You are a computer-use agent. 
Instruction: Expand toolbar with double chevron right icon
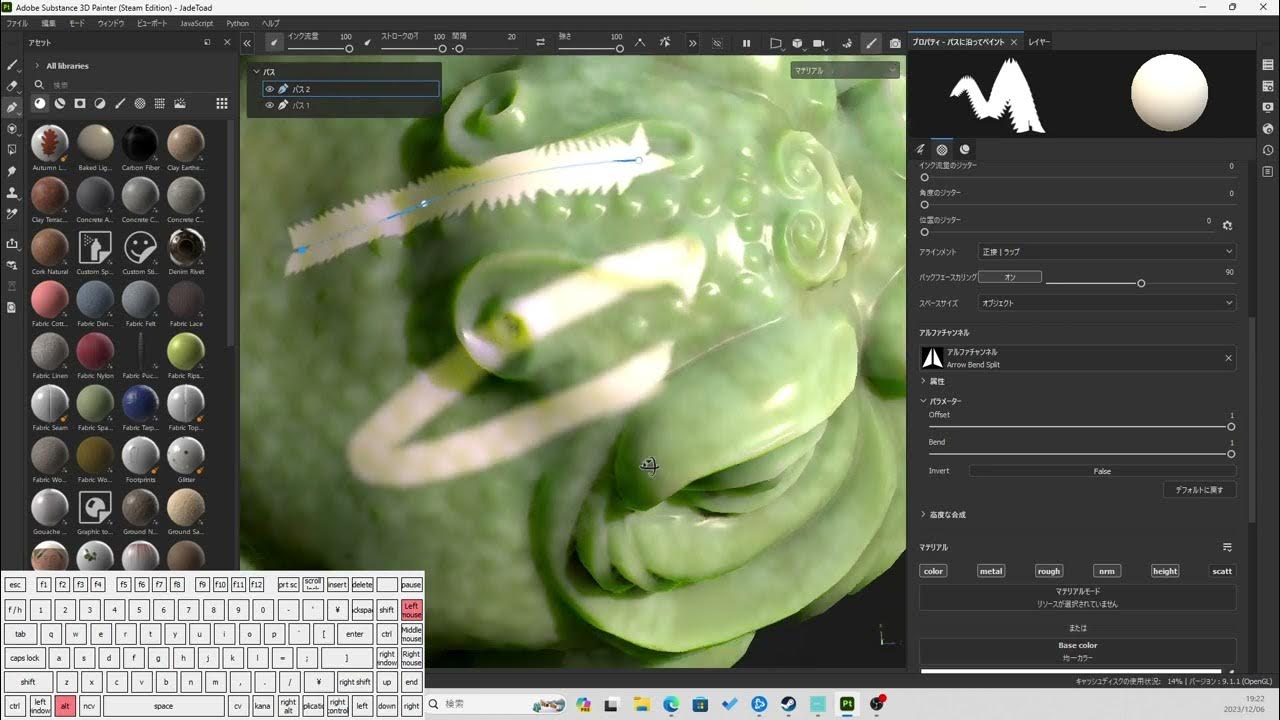point(692,43)
